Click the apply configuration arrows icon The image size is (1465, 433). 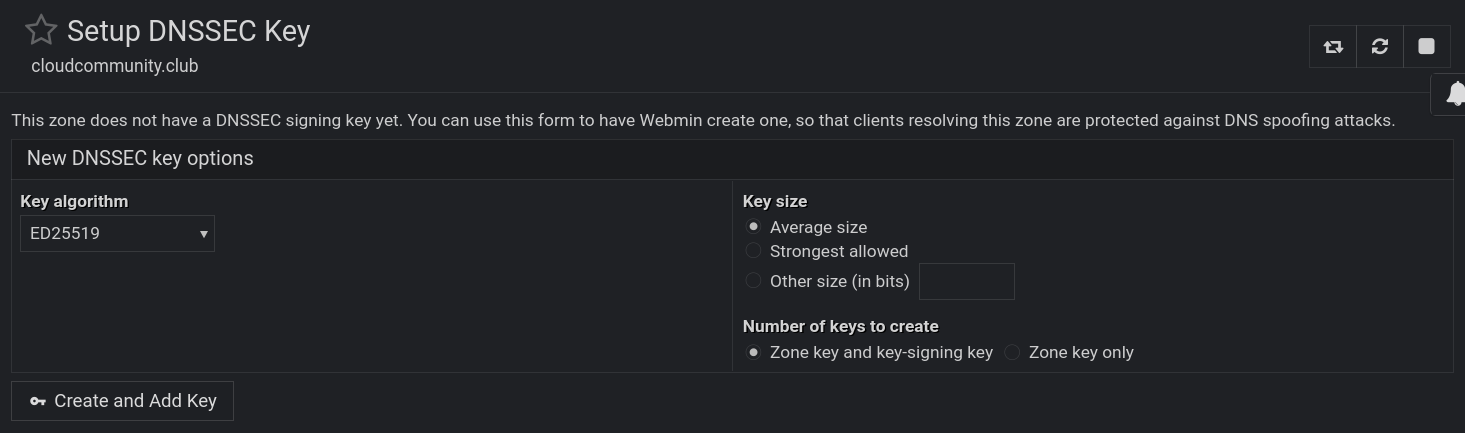point(1333,47)
